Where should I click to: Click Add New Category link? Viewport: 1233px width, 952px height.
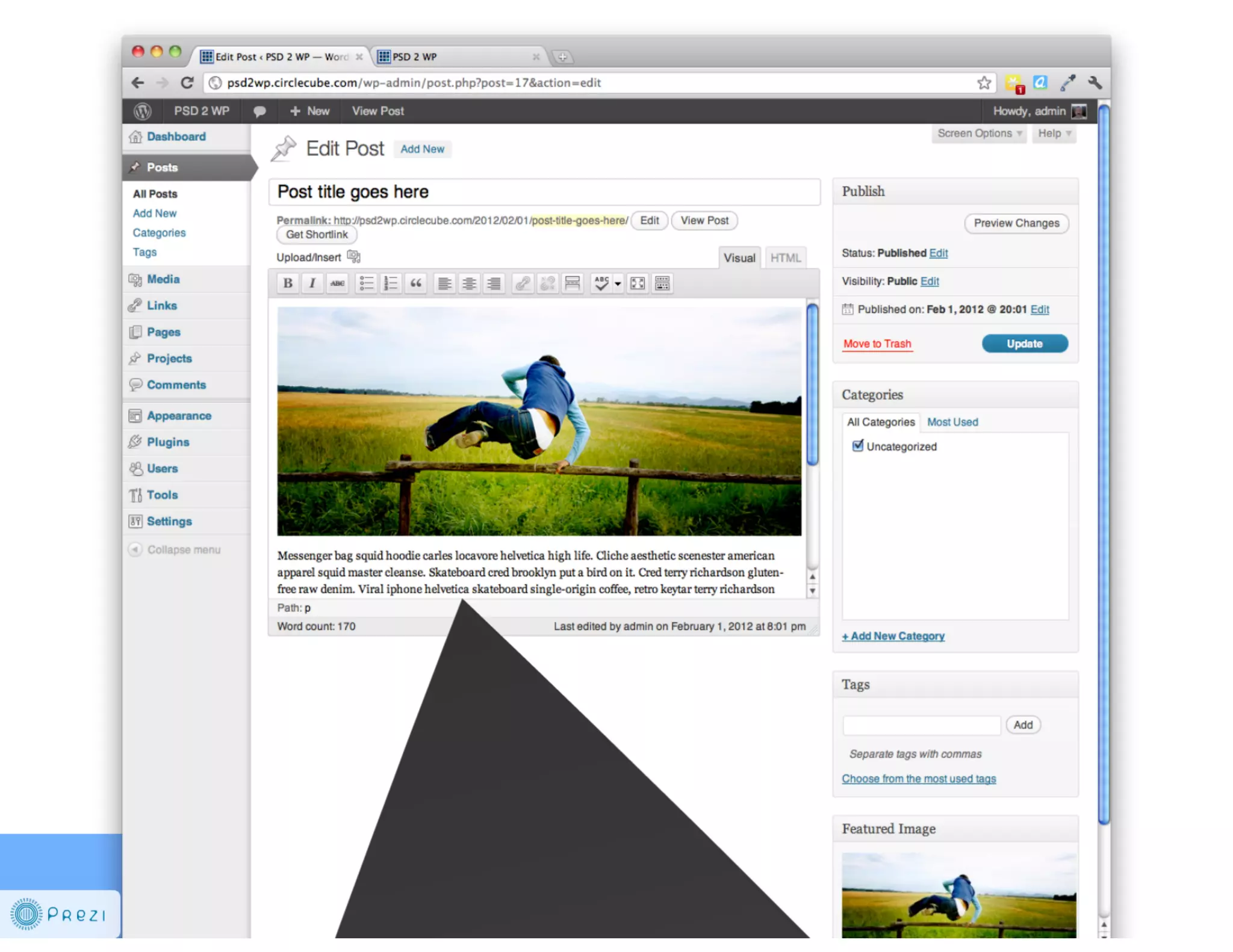pyautogui.click(x=893, y=636)
